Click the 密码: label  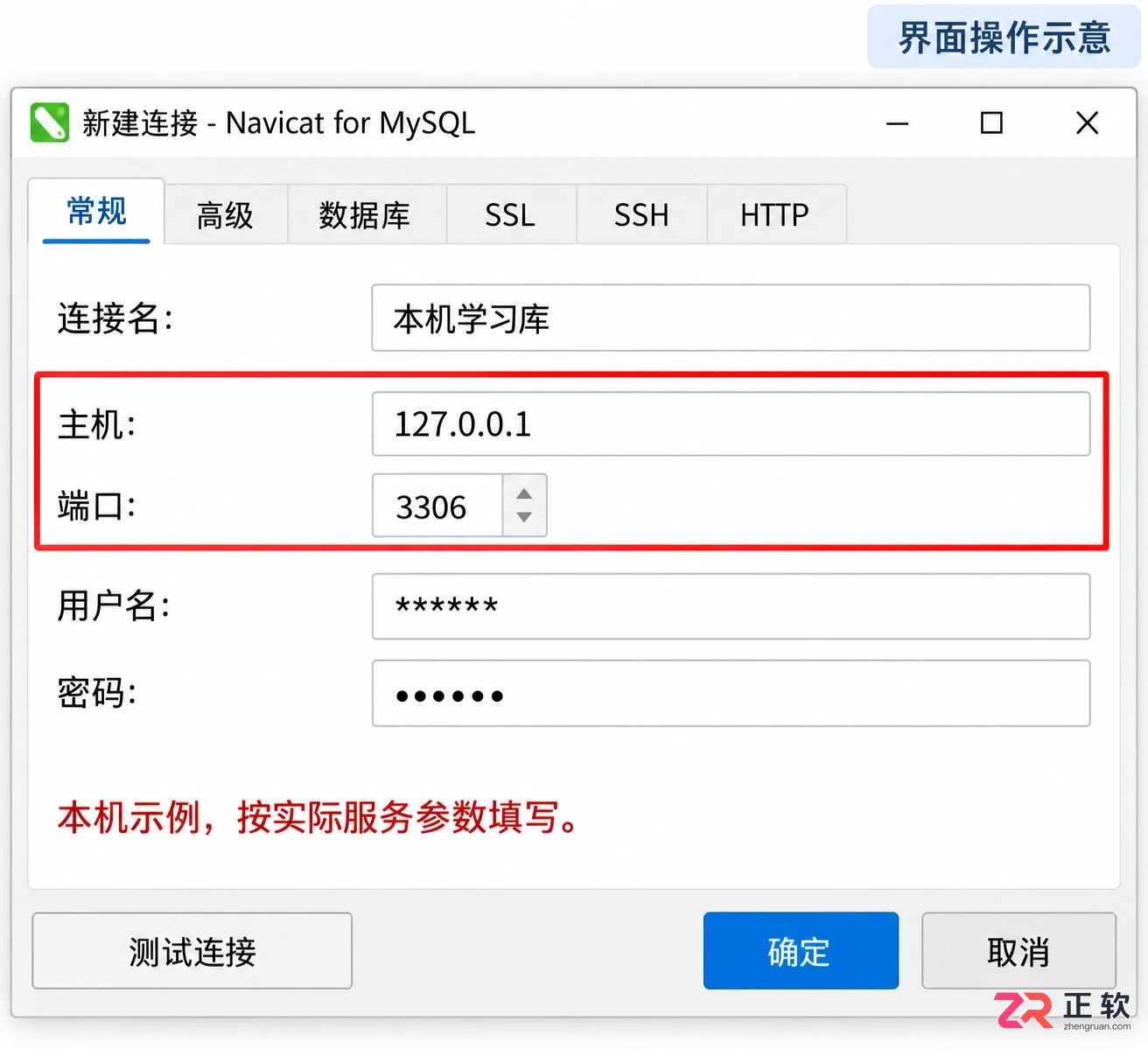coord(97,693)
